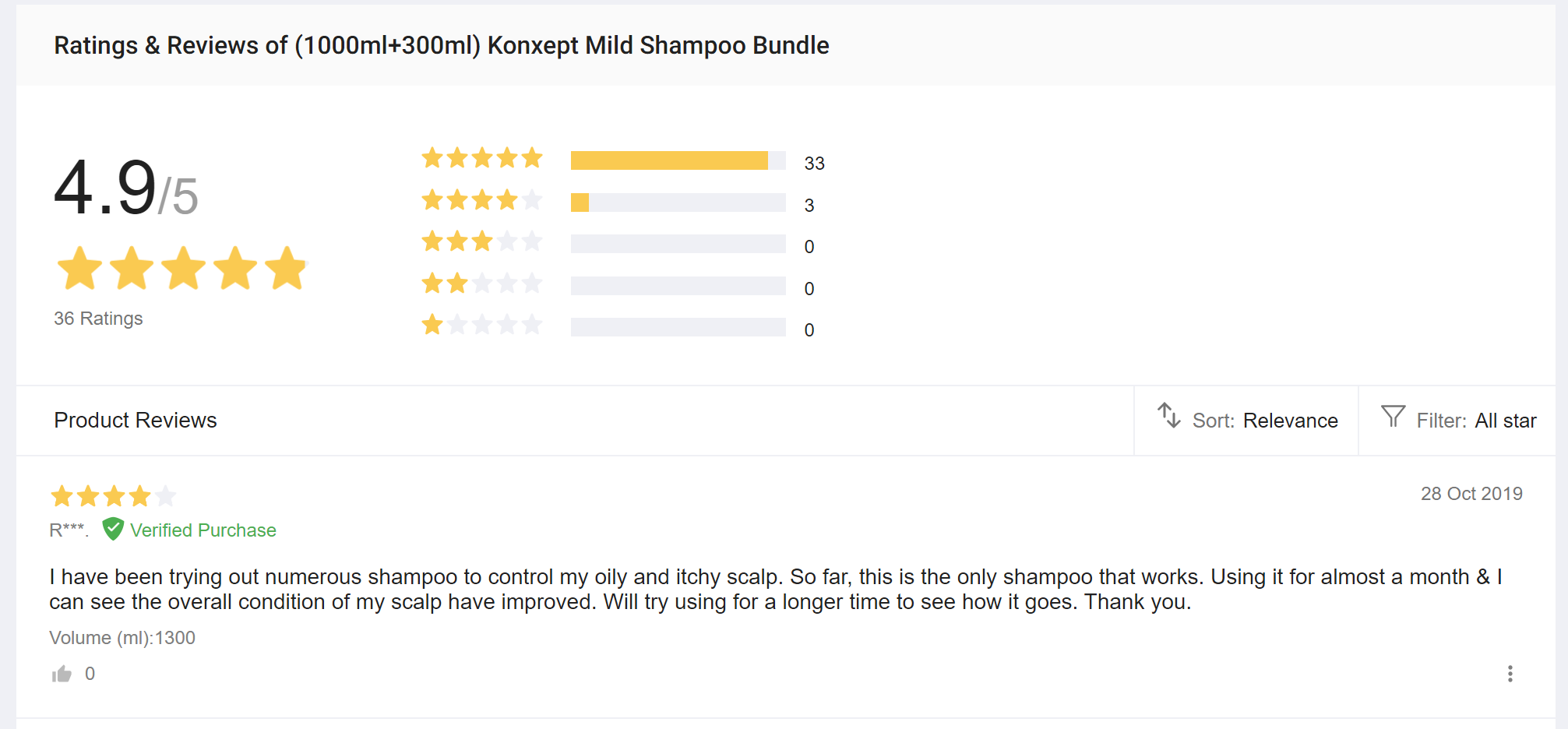Click the one-star rating row stars
This screenshot has height=729, width=1568.
[481, 324]
